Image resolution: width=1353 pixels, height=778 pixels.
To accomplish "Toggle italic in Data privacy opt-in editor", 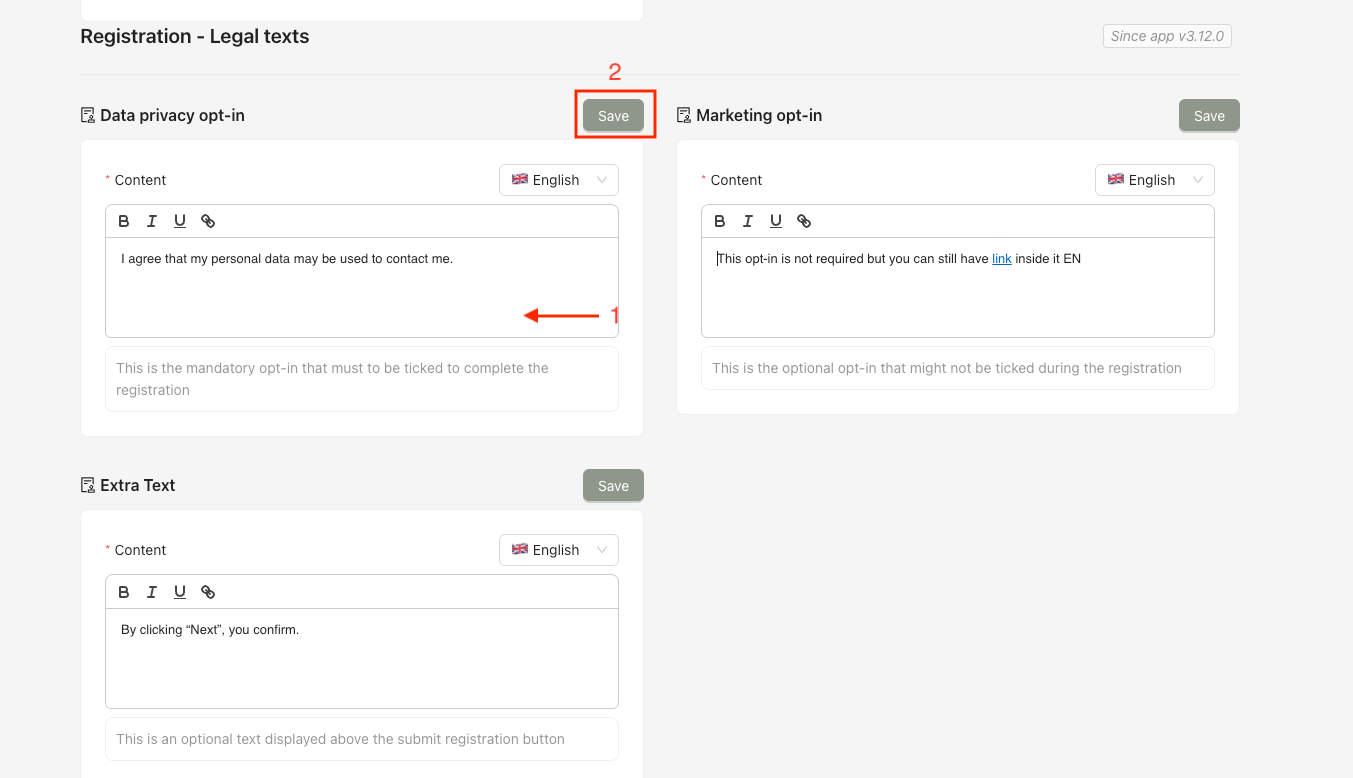I will pos(152,221).
